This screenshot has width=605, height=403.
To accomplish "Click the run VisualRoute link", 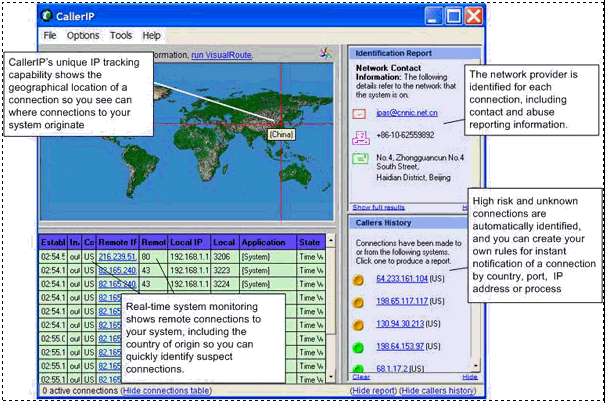I will [222, 55].
